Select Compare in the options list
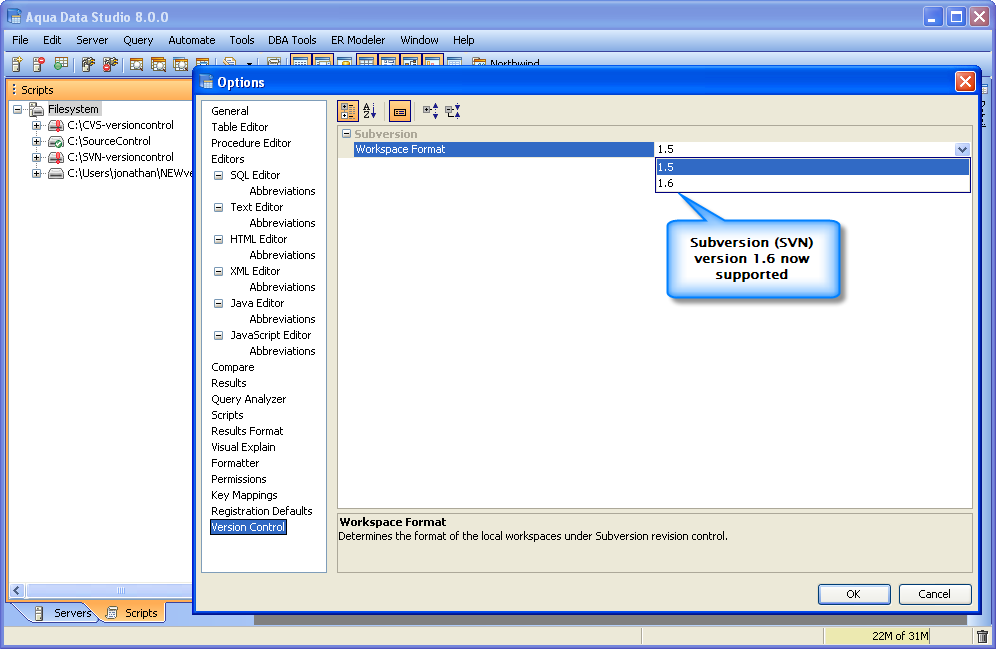The image size is (996, 649). (232, 367)
